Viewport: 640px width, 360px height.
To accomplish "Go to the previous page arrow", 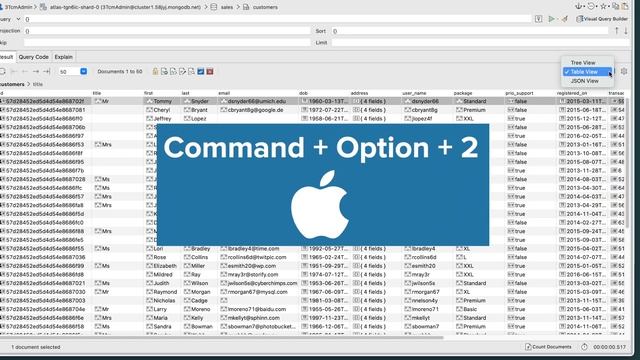I will (x=25, y=71).
